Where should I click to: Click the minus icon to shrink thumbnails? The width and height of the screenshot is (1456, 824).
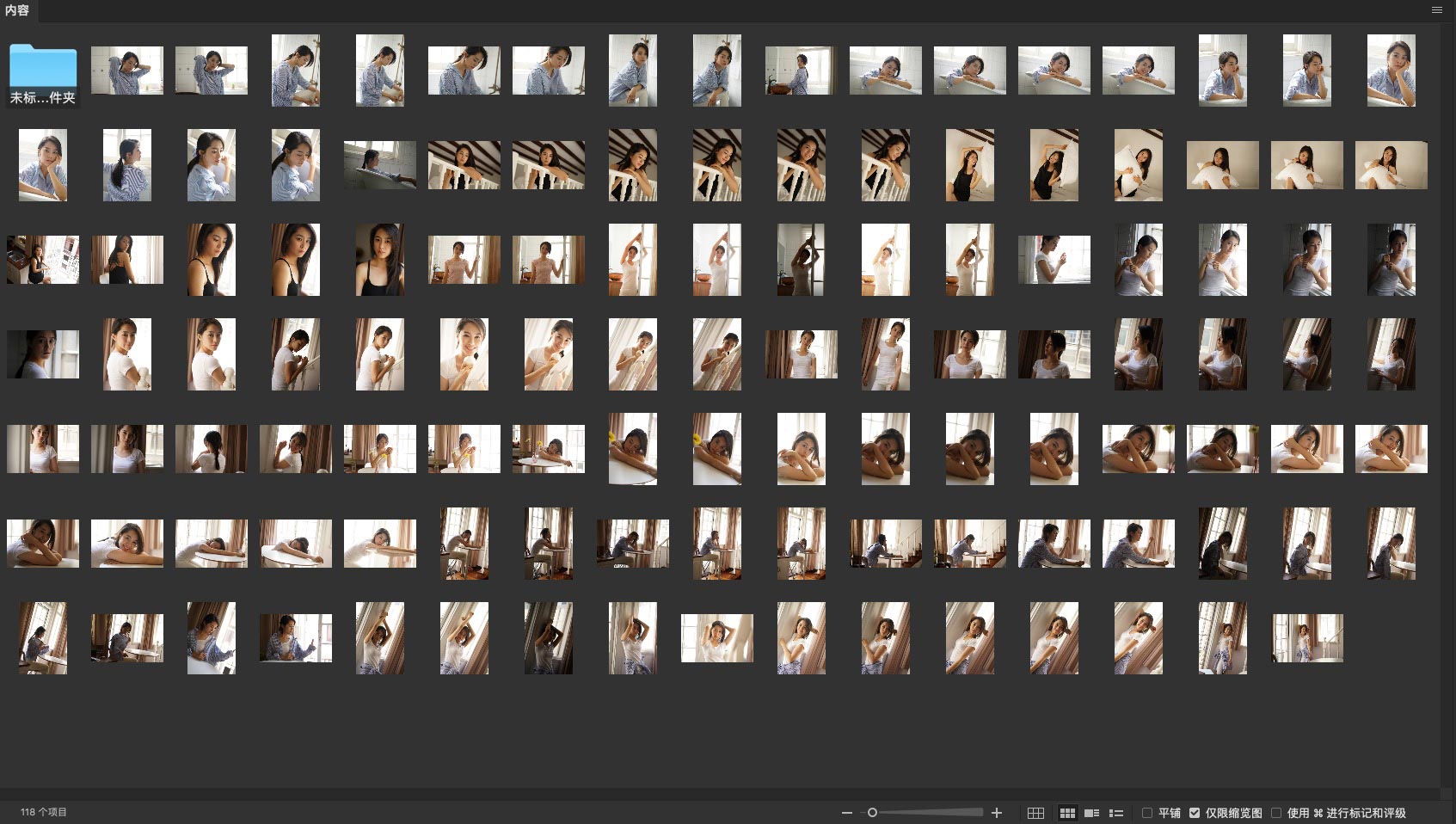point(847,813)
